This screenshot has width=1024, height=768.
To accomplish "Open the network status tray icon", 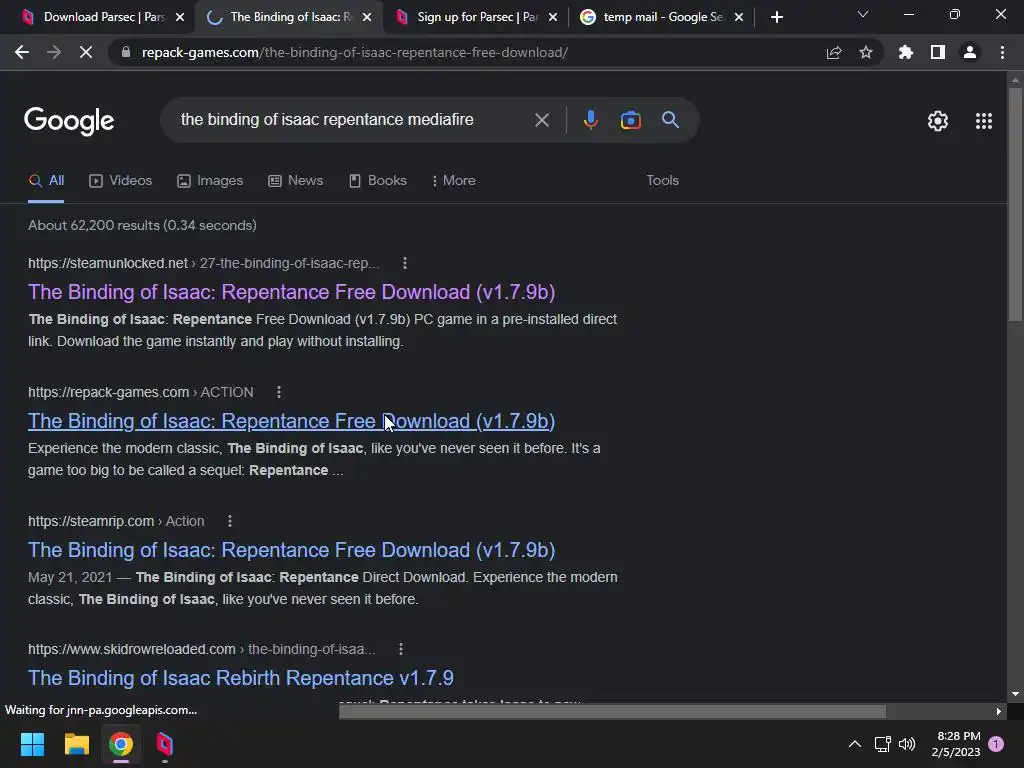I will point(882,744).
